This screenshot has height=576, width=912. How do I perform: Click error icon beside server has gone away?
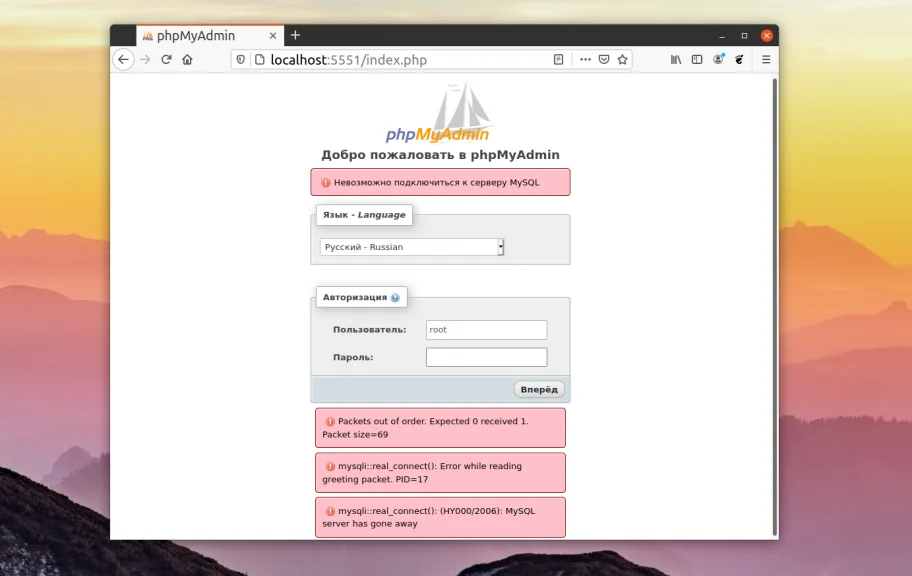(330, 511)
